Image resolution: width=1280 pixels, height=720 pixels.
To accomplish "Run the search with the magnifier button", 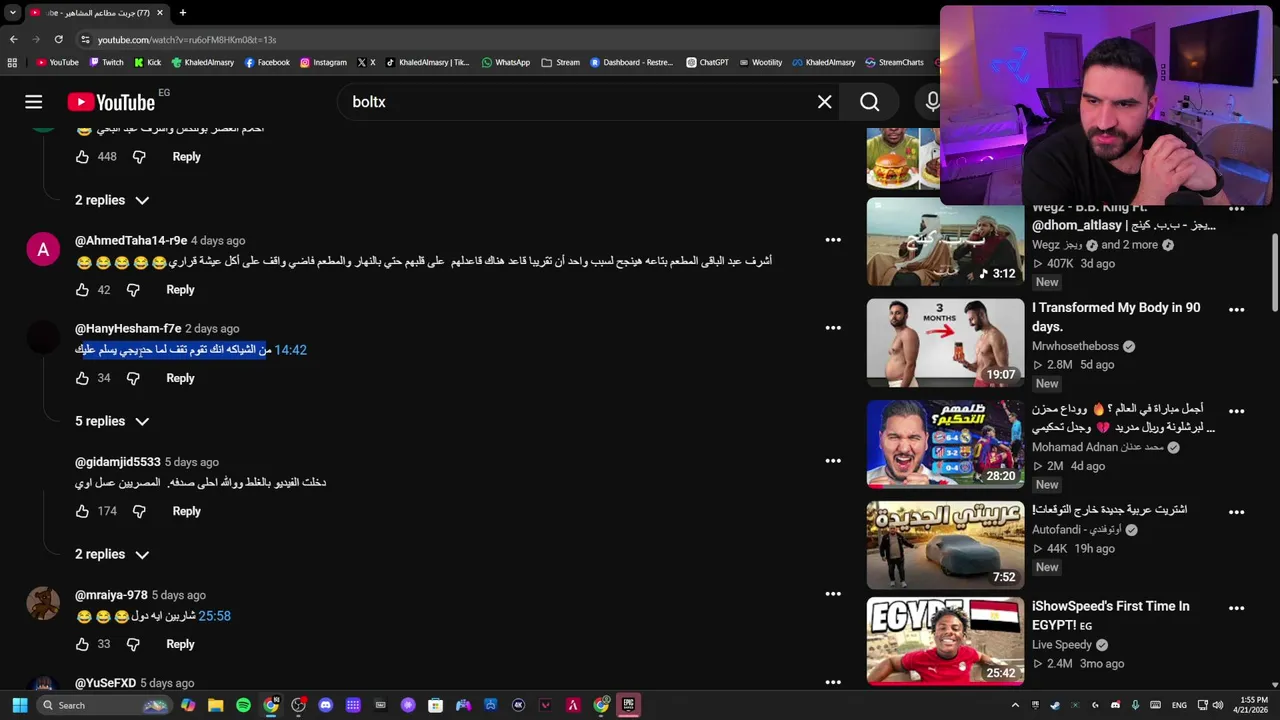I will [869, 102].
